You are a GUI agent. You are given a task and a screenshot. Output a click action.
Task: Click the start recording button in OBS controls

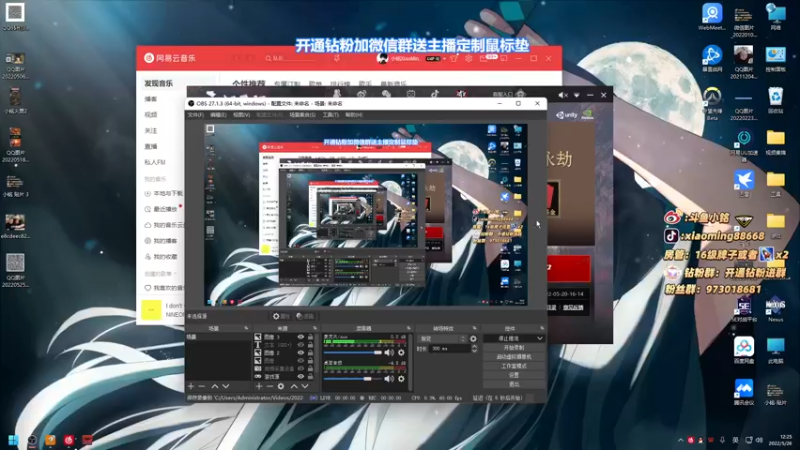click(x=514, y=347)
